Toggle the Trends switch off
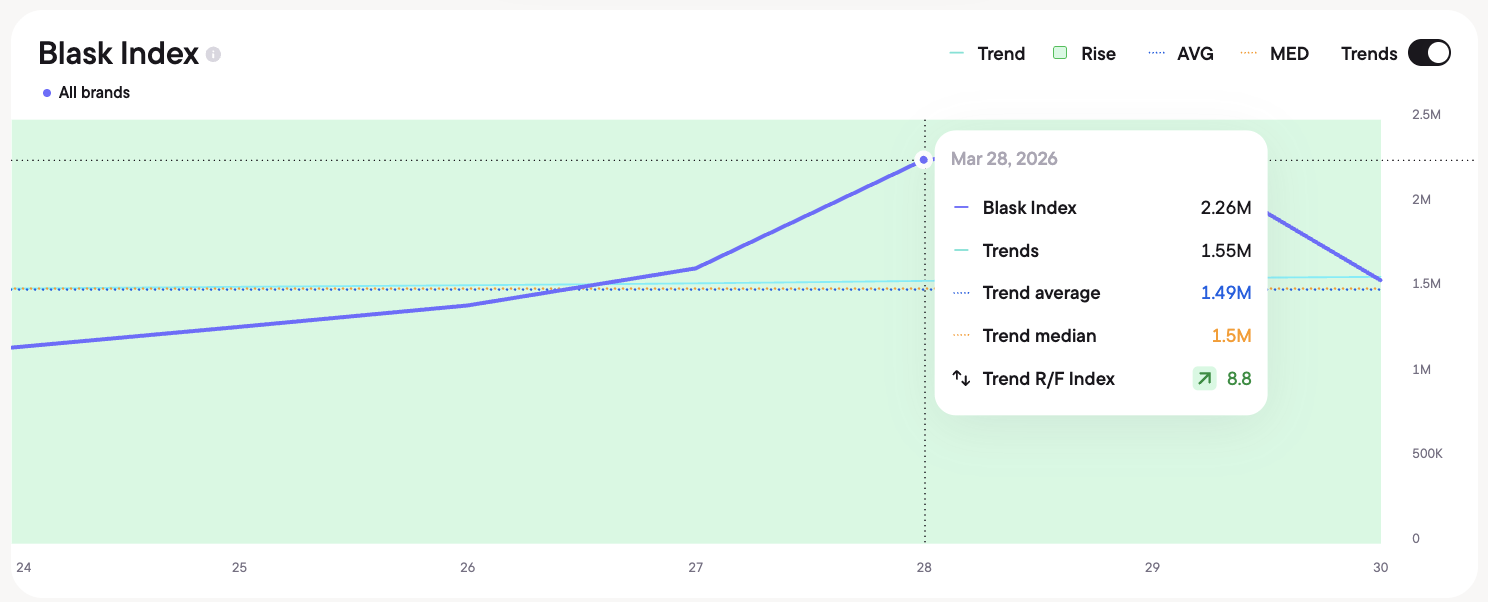This screenshot has width=1488, height=602. tap(1429, 53)
